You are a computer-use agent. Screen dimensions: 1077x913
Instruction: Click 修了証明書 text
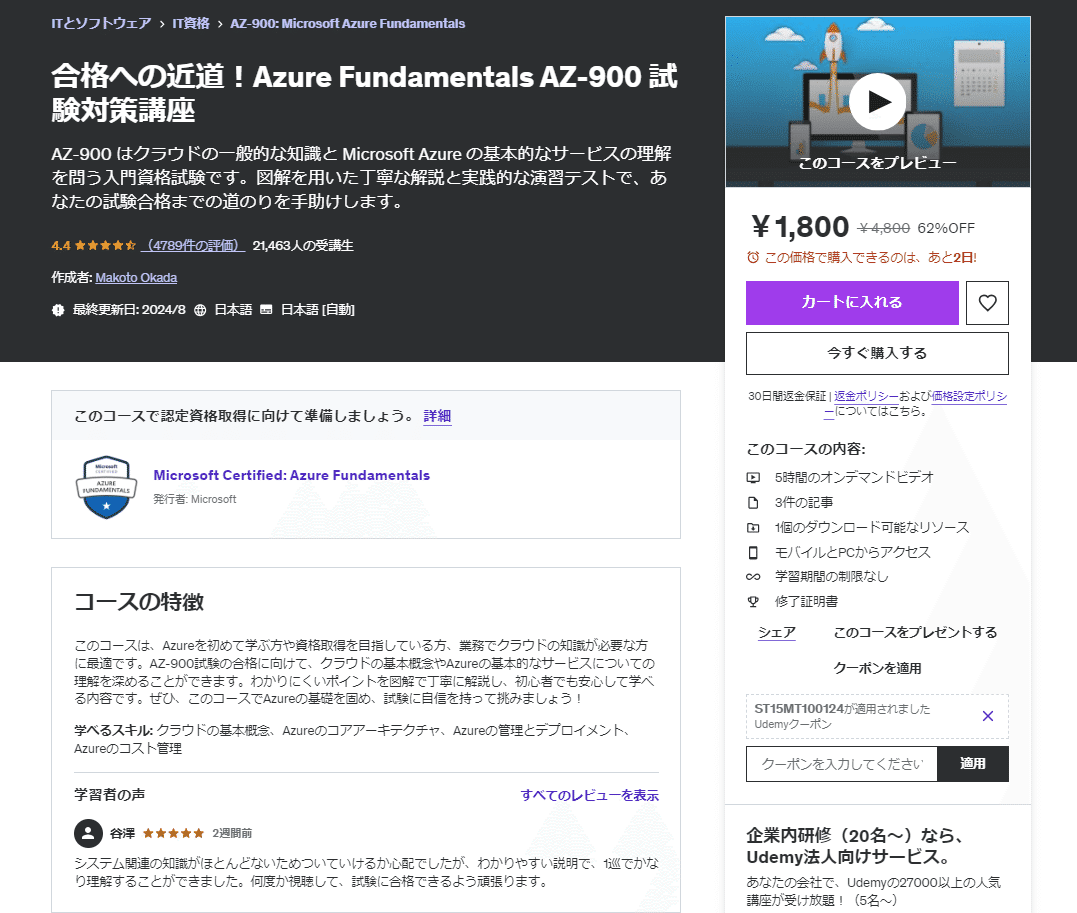tap(806, 601)
